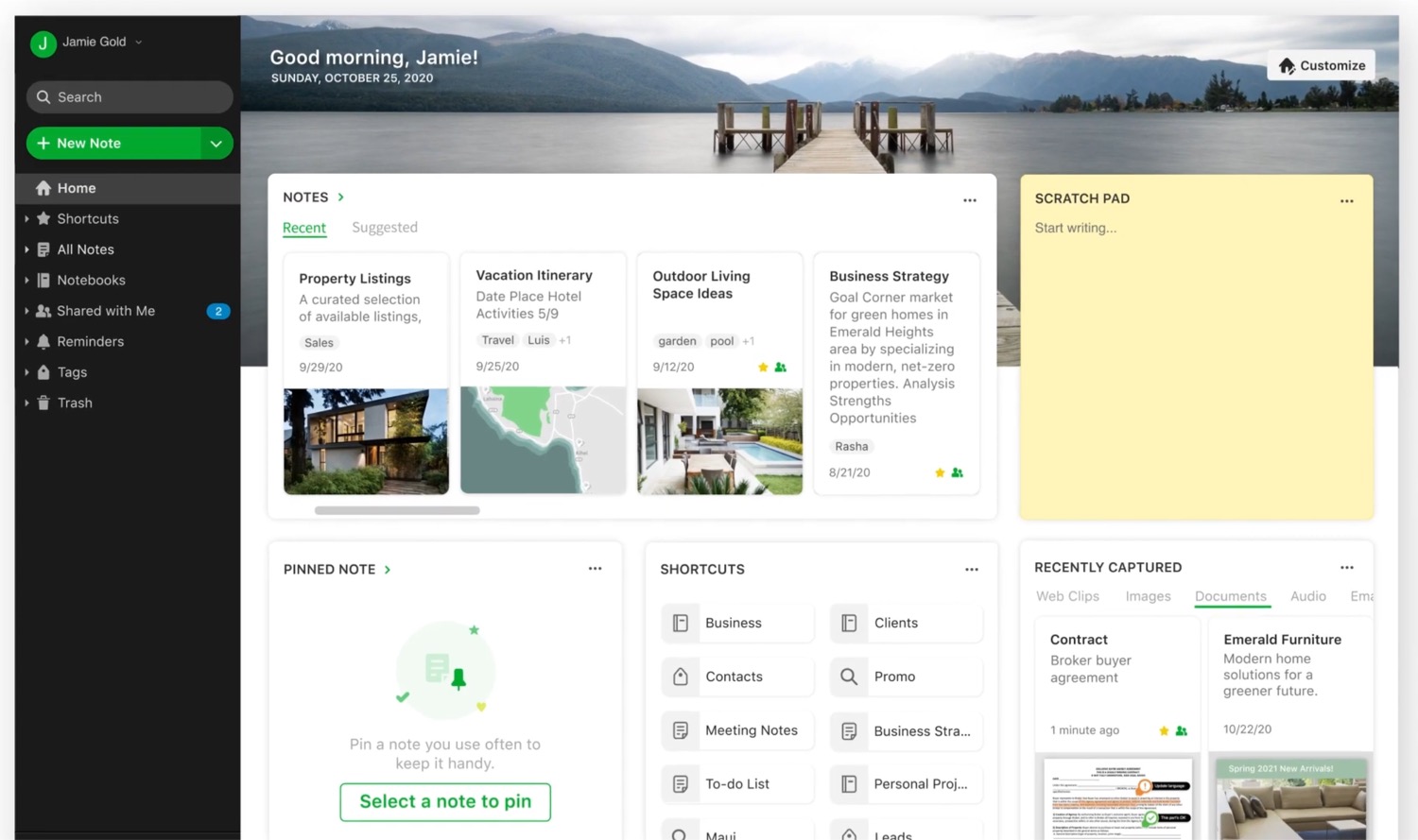Switch to the Suggested notes tab
1418x840 pixels.
pyautogui.click(x=384, y=228)
